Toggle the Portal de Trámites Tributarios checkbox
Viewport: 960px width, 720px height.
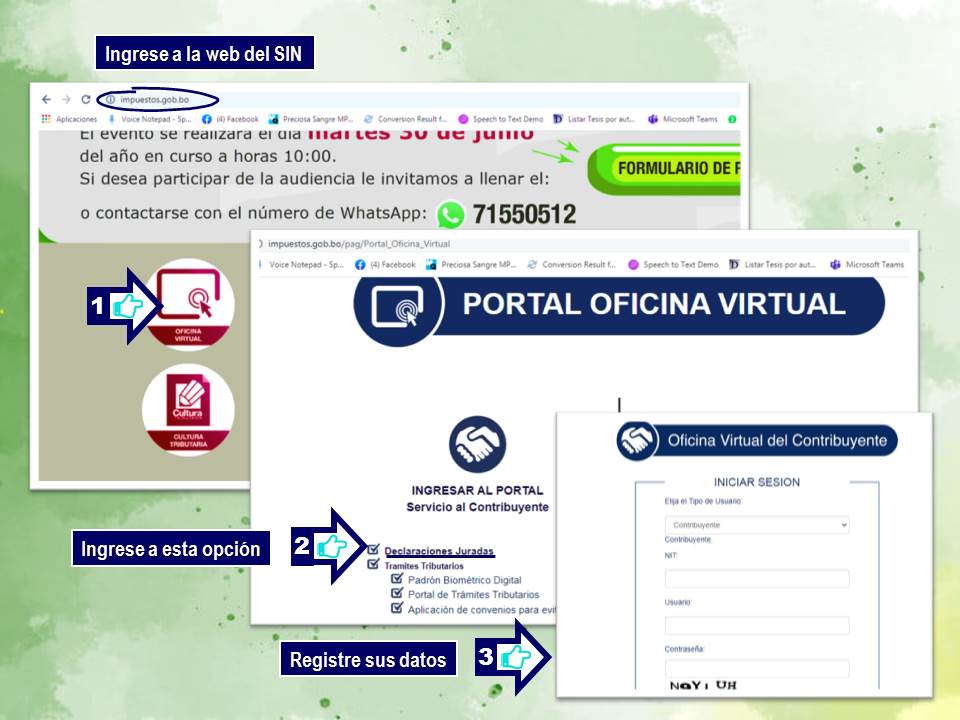pyautogui.click(x=397, y=593)
